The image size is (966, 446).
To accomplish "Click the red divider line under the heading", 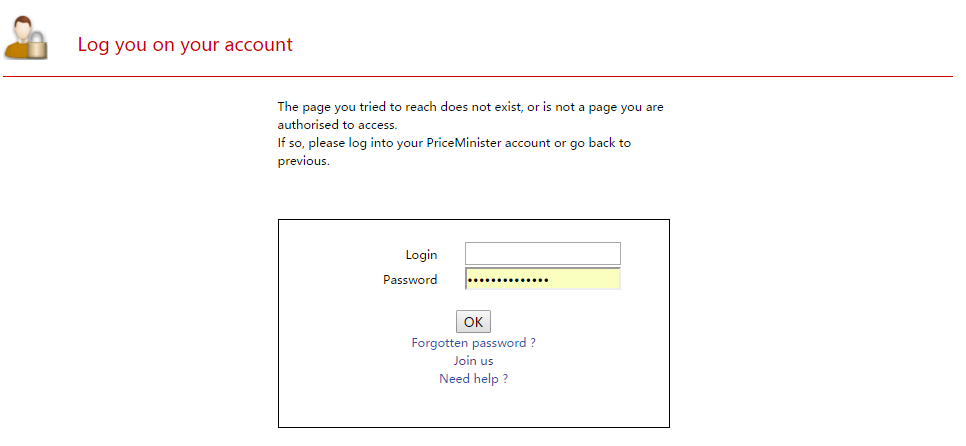I will point(478,76).
